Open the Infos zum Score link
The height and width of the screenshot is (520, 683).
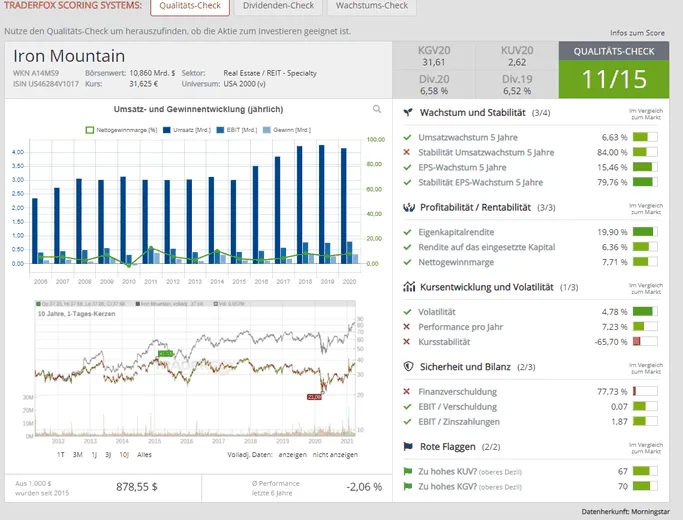(x=637, y=33)
